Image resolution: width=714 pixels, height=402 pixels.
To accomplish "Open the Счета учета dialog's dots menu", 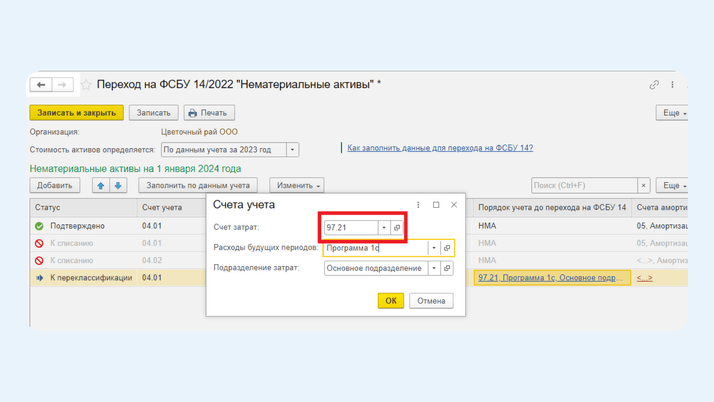I will pyautogui.click(x=418, y=205).
